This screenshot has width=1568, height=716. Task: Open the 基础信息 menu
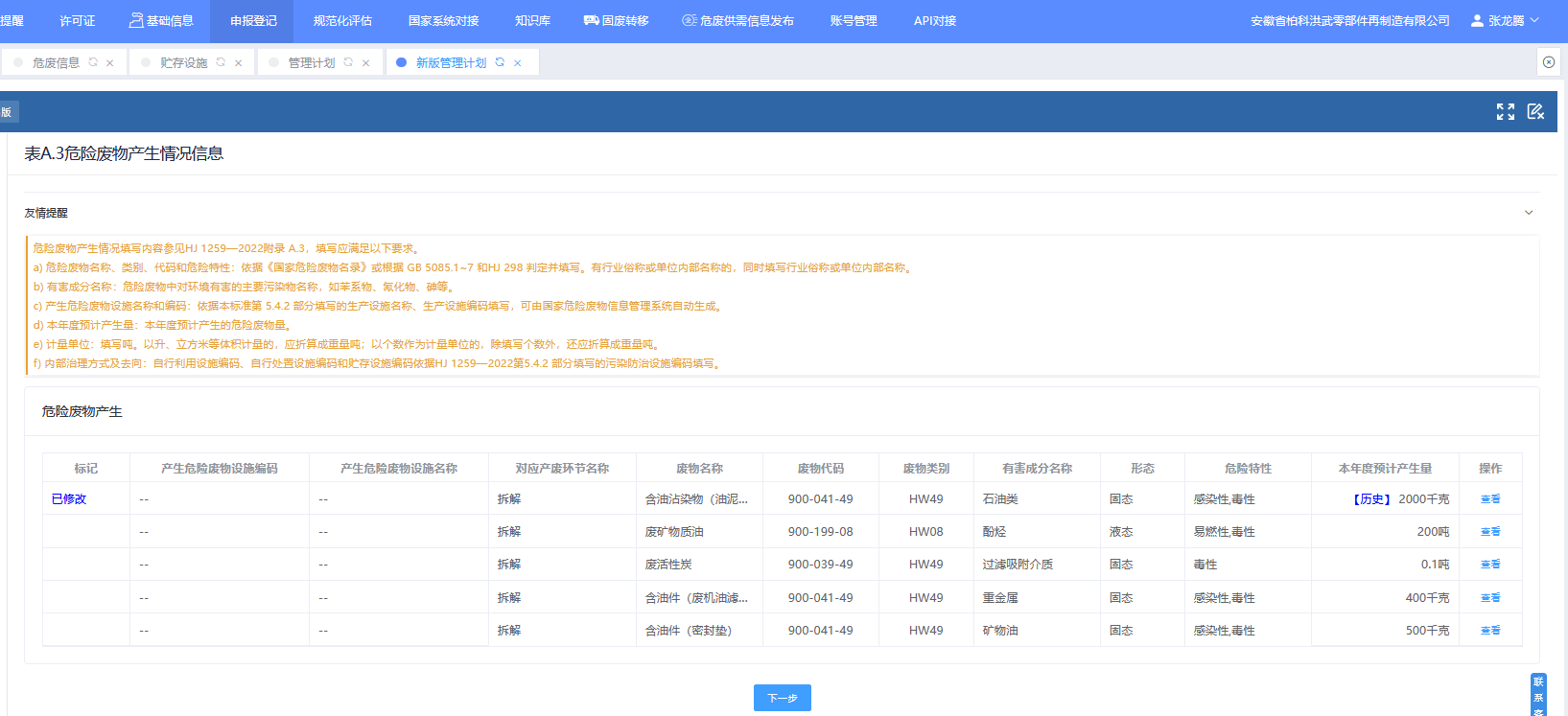point(161,21)
